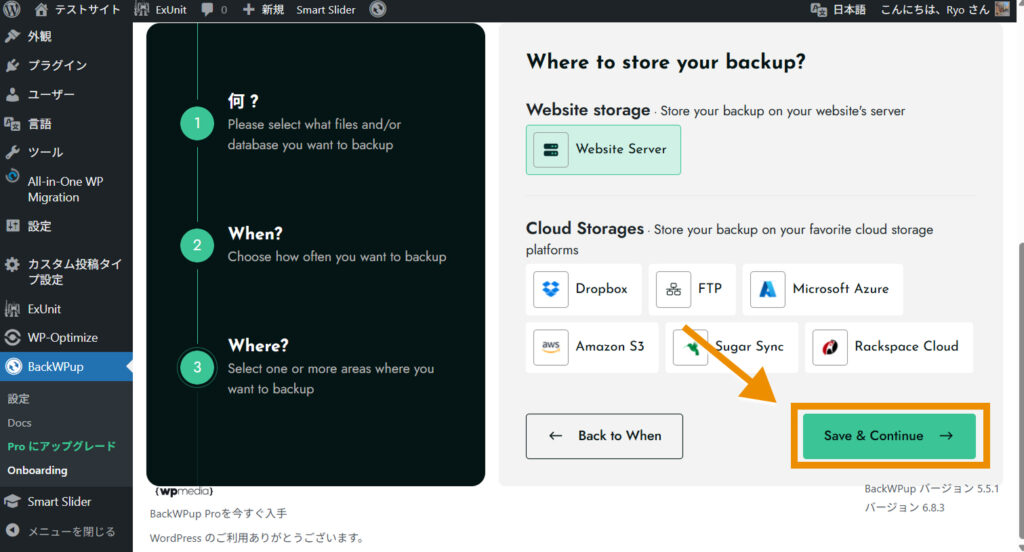Click step 1 circle in onboarding
The height and width of the screenshot is (552, 1024).
pos(197,124)
